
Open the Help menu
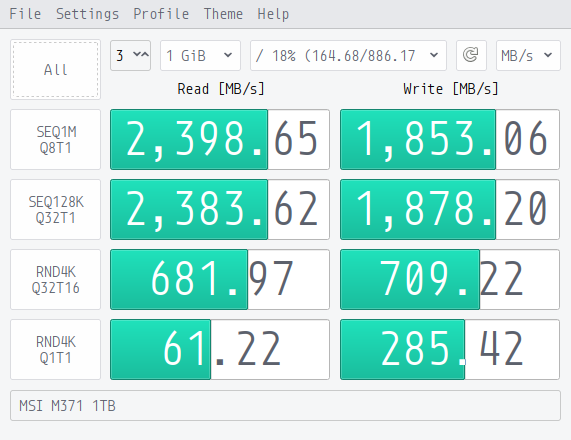(x=273, y=14)
